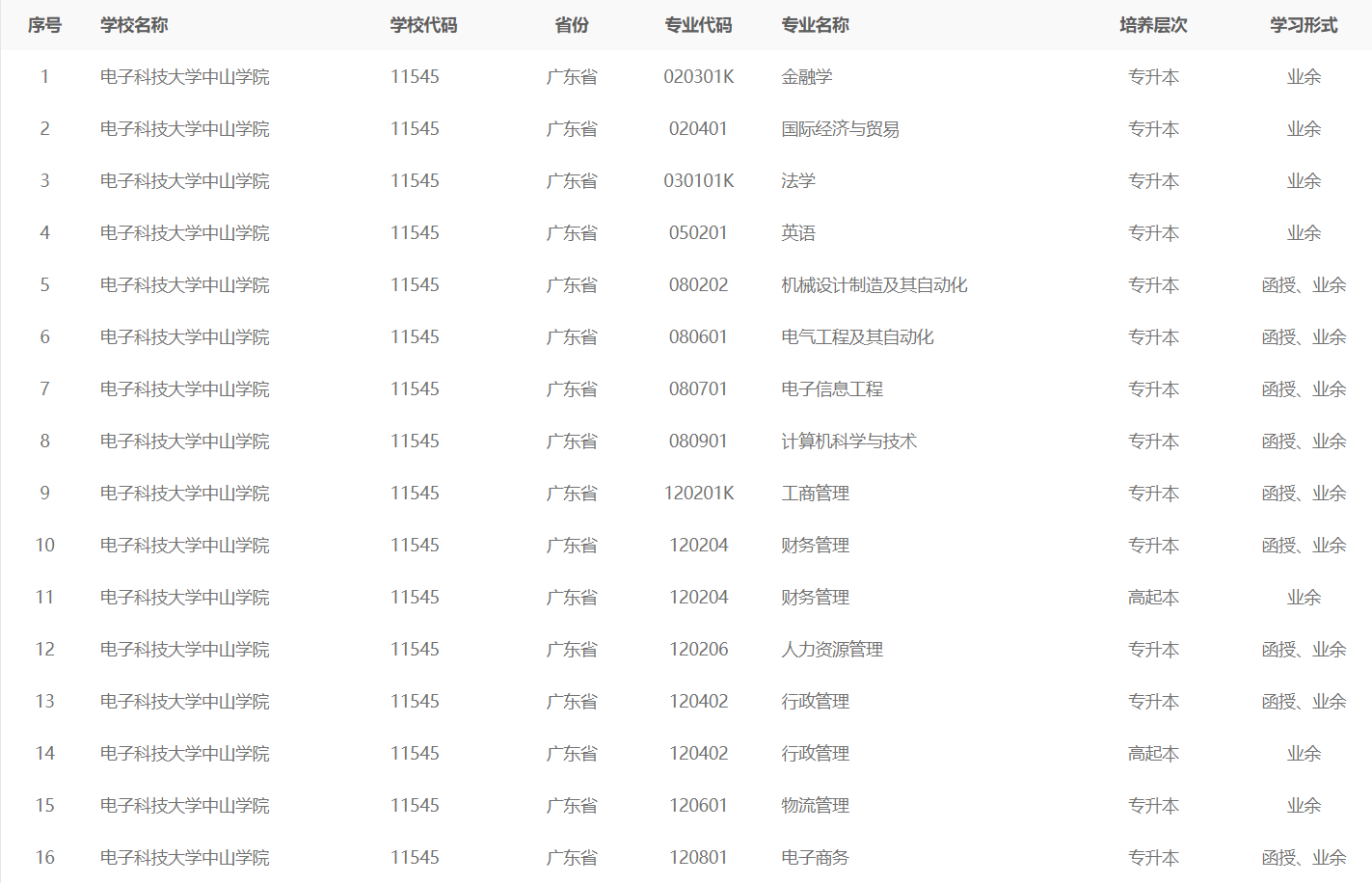Select the 电气工程及其自动化 cell

click(x=857, y=337)
